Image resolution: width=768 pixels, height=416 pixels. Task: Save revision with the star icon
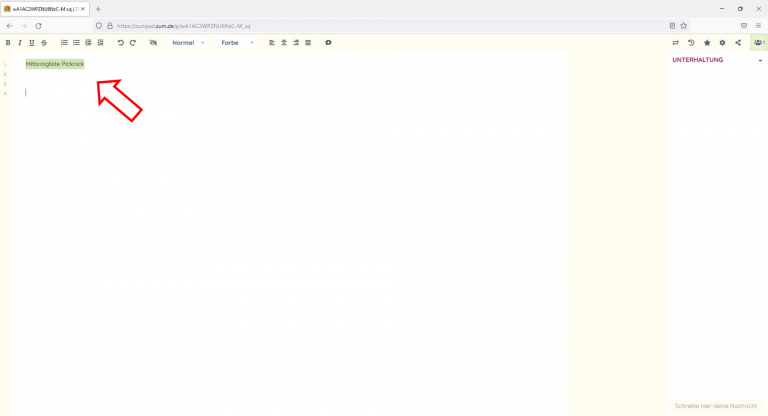(x=707, y=43)
